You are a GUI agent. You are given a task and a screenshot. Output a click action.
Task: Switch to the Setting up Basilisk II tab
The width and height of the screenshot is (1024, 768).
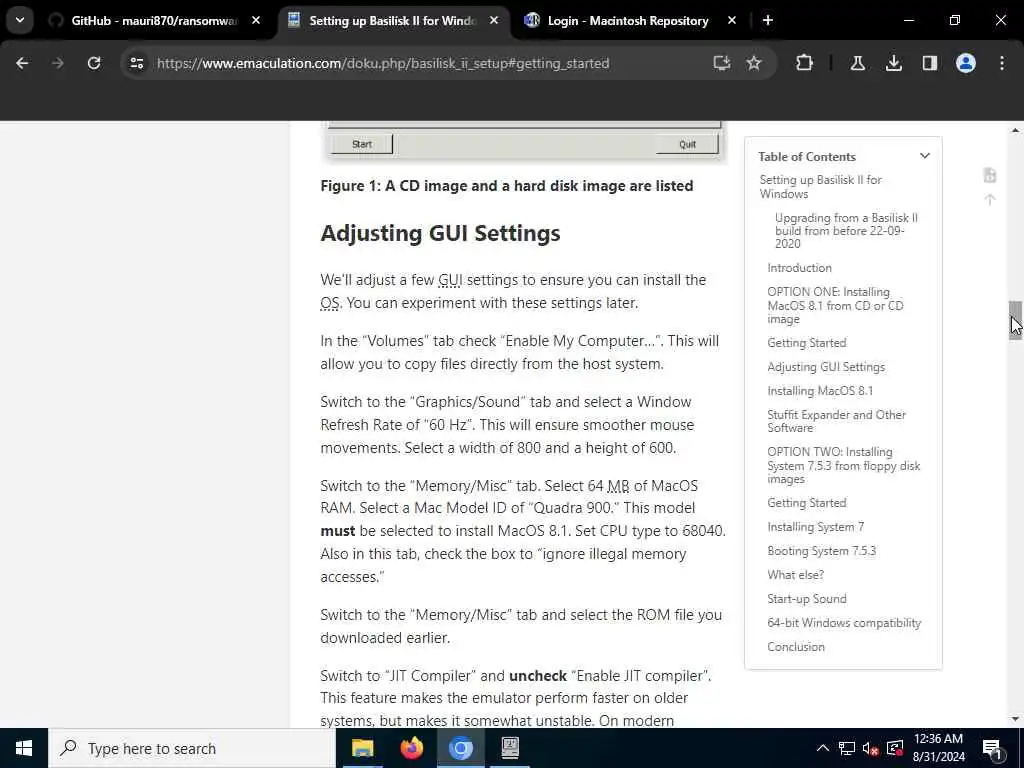tap(392, 21)
